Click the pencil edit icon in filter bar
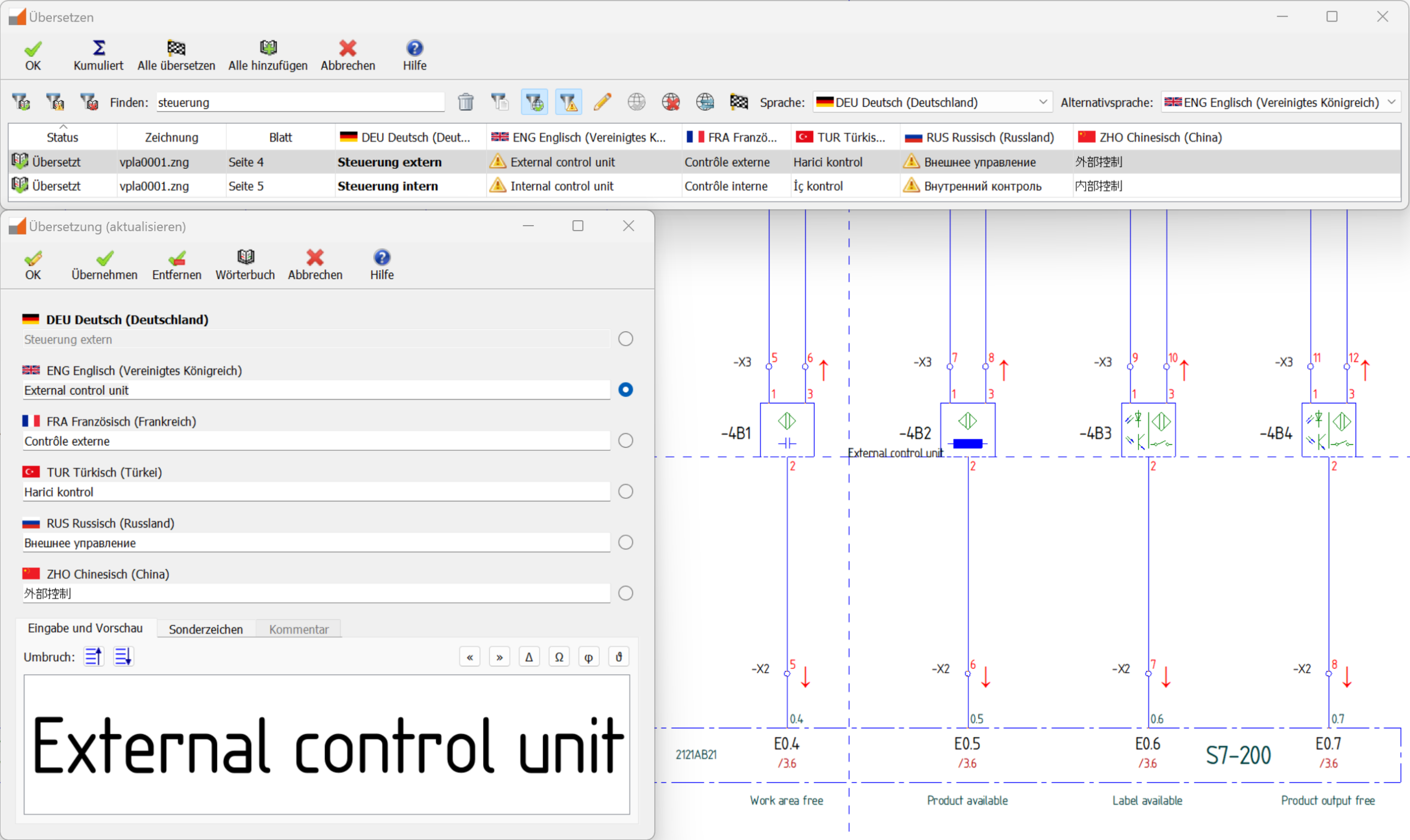Viewport: 1410px width, 840px height. [602, 102]
